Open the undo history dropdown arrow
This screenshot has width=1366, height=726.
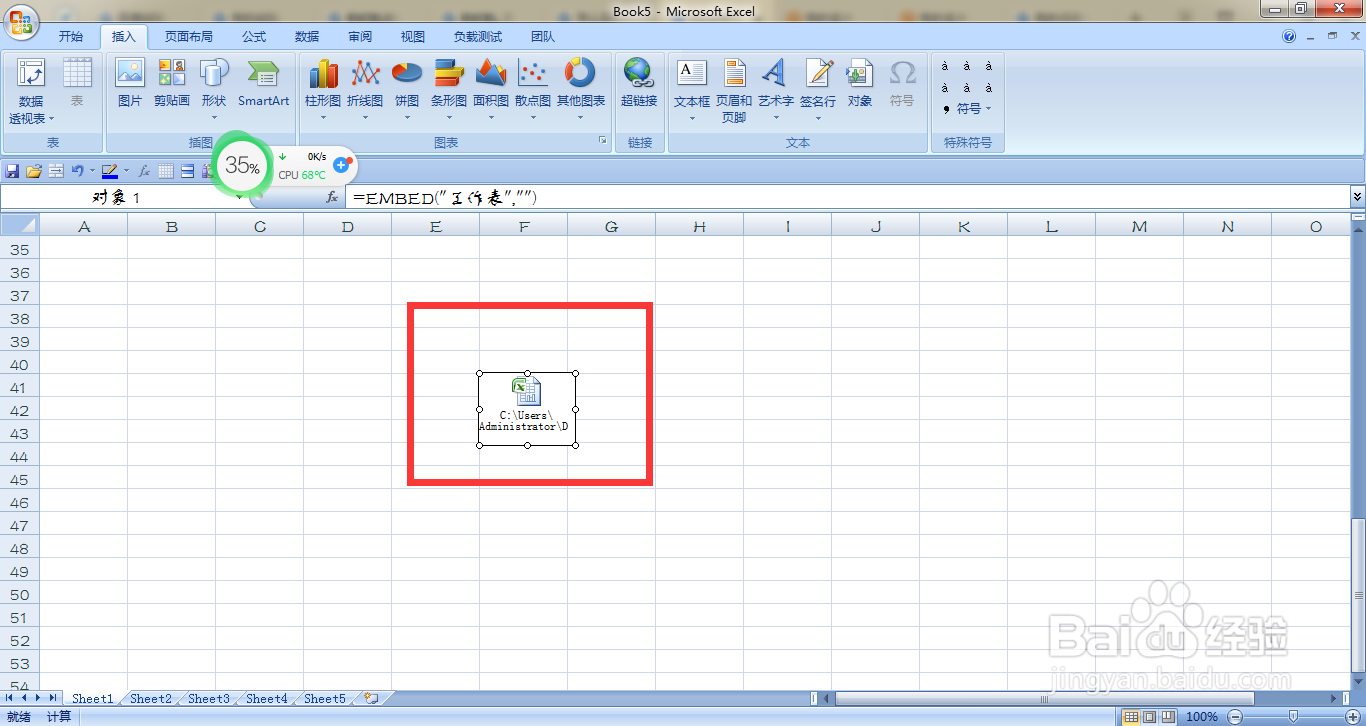[92, 171]
